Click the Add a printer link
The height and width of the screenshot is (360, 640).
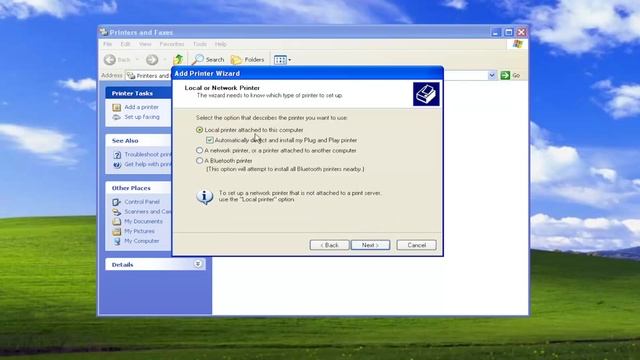coord(142,107)
